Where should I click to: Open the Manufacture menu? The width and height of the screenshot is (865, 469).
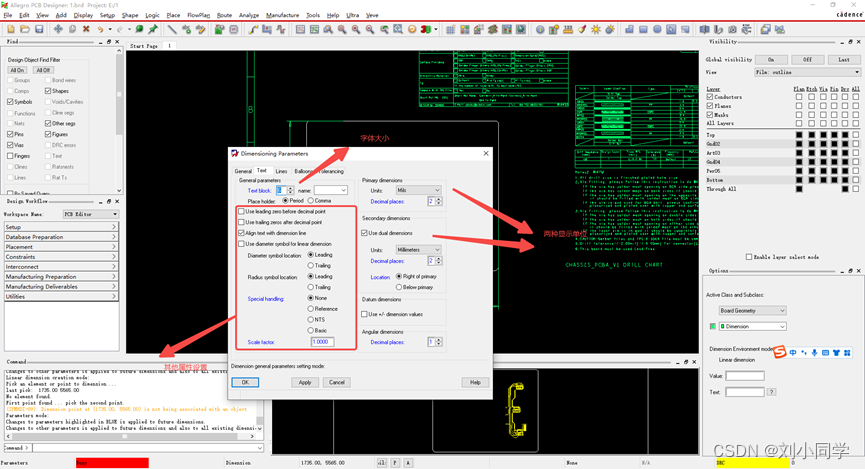click(x=282, y=15)
